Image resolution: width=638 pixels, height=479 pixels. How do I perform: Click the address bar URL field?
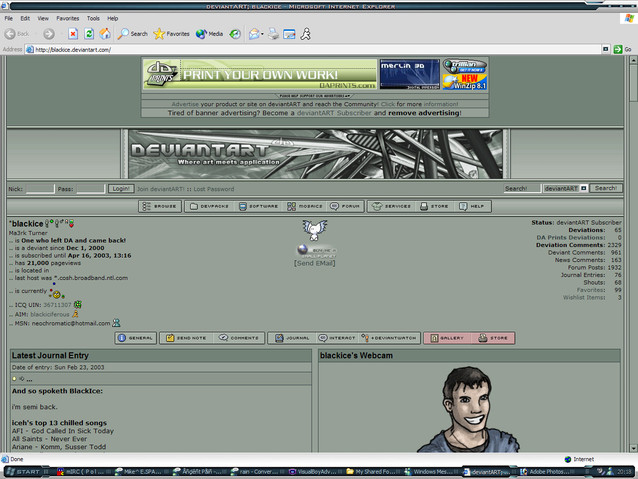pyautogui.click(x=313, y=50)
